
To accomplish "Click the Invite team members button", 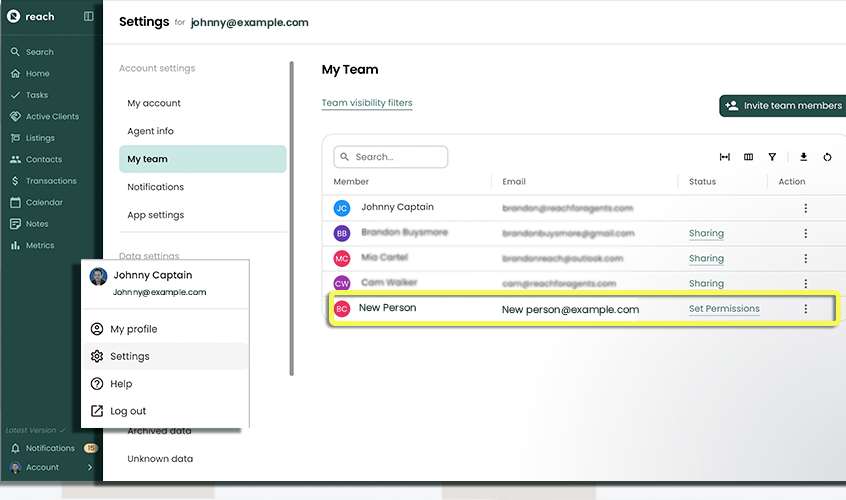I will pyautogui.click(x=782, y=106).
